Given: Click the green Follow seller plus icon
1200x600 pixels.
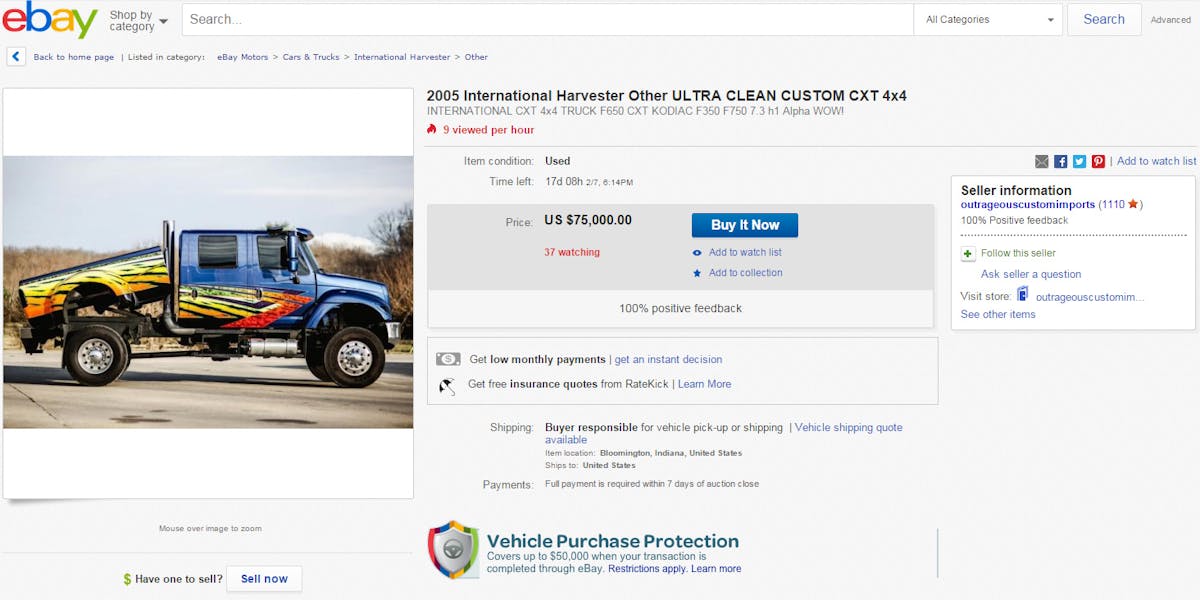Looking at the screenshot, I should coord(968,254).
